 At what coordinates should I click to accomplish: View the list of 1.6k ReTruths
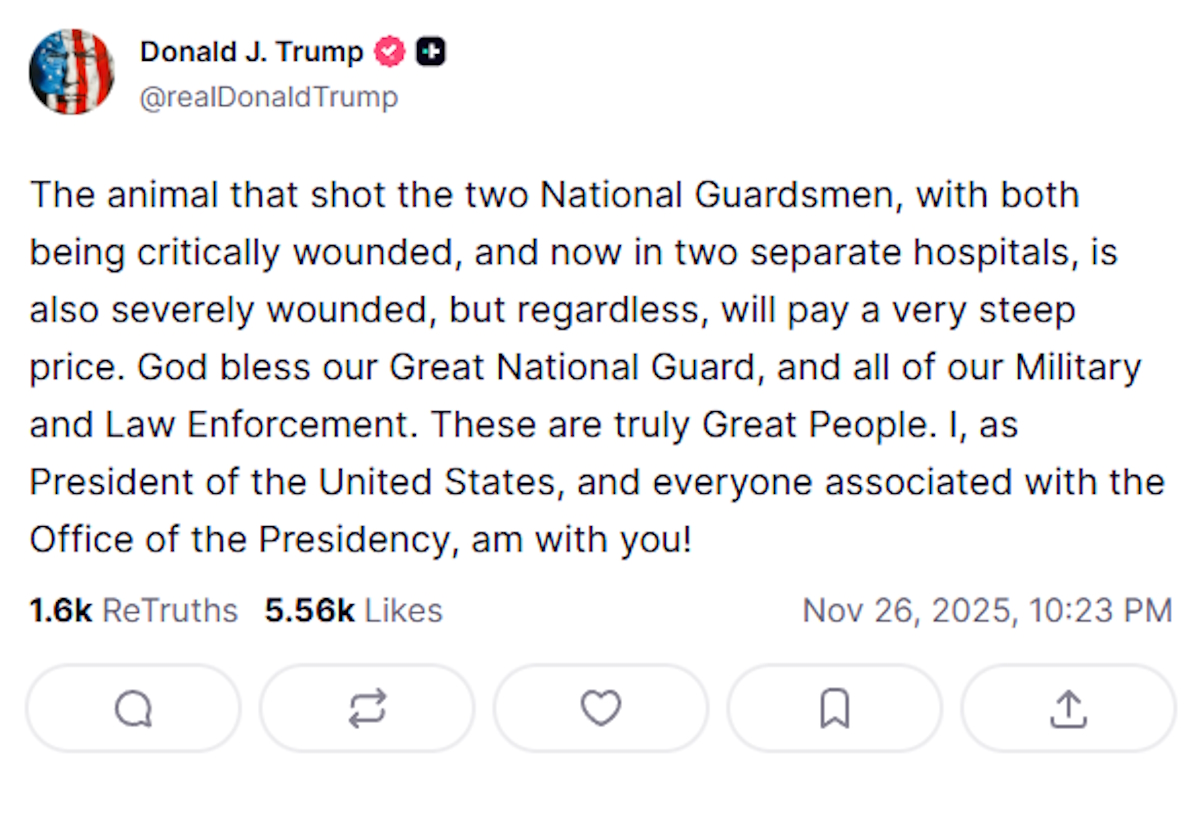click(134, 610)
